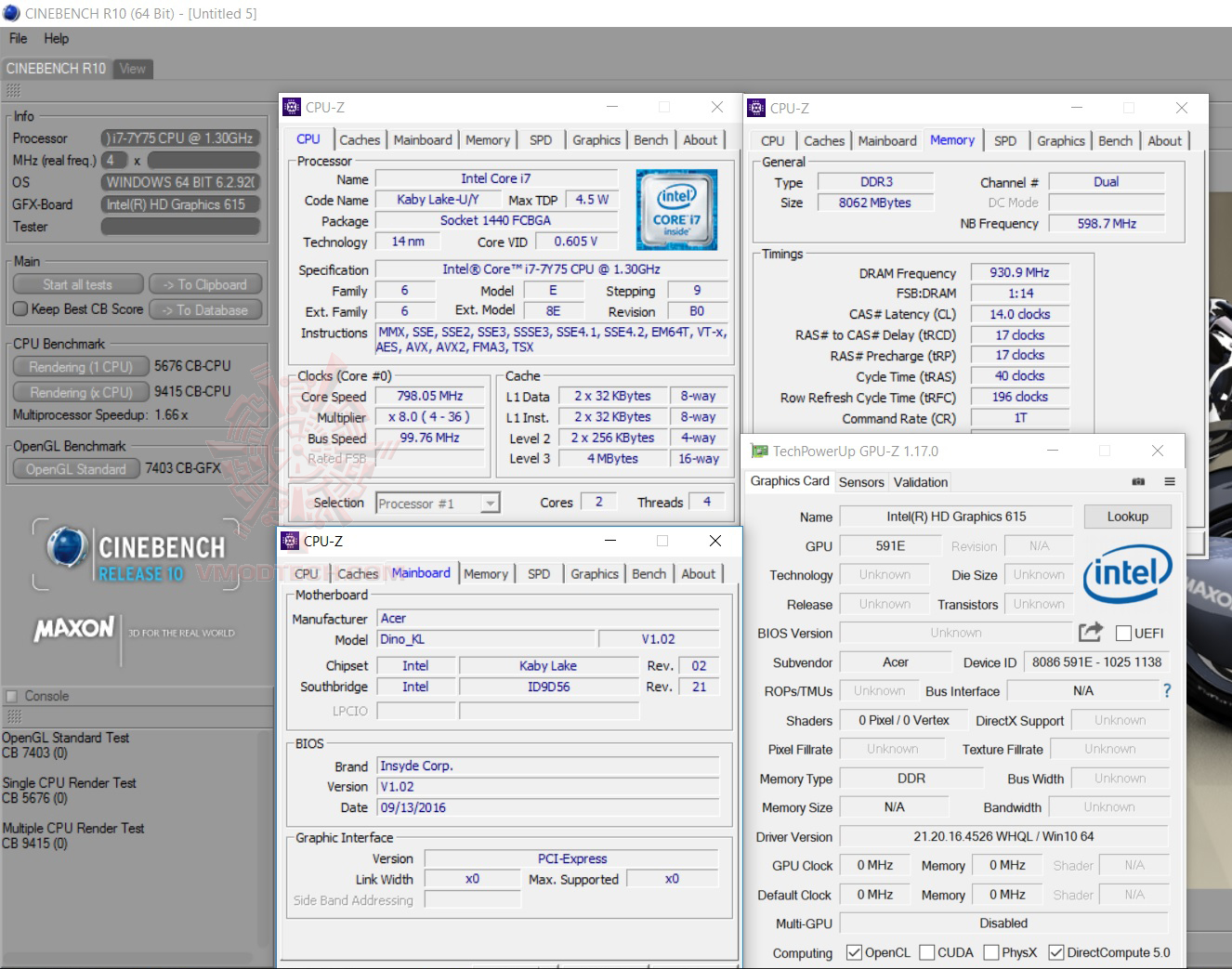Click the Bus Interface question mark icon
Viewport: 1232px width, 969px height.
(x=1167, y=691)
